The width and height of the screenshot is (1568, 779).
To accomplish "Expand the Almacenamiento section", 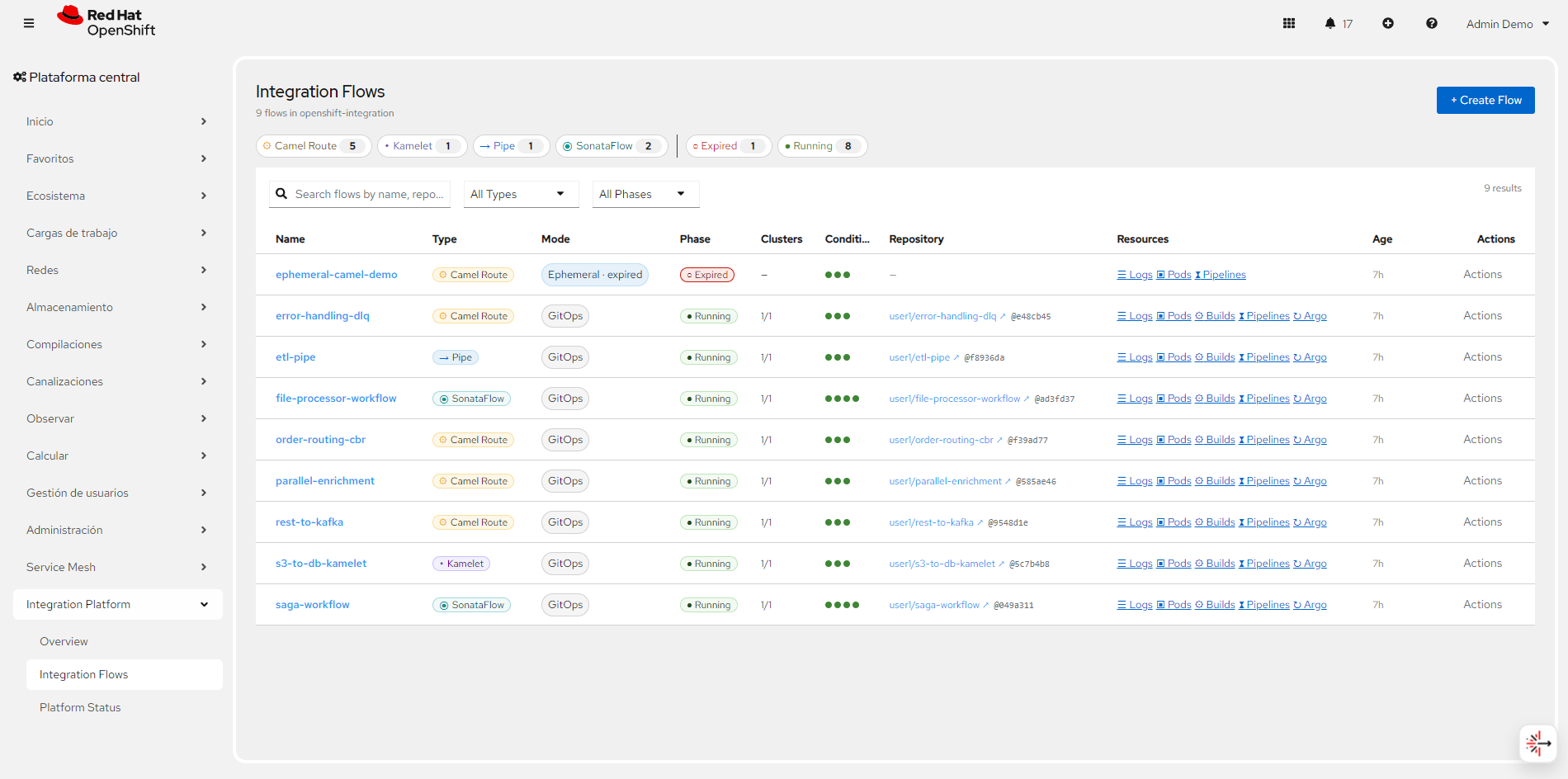I will (117, 307).
